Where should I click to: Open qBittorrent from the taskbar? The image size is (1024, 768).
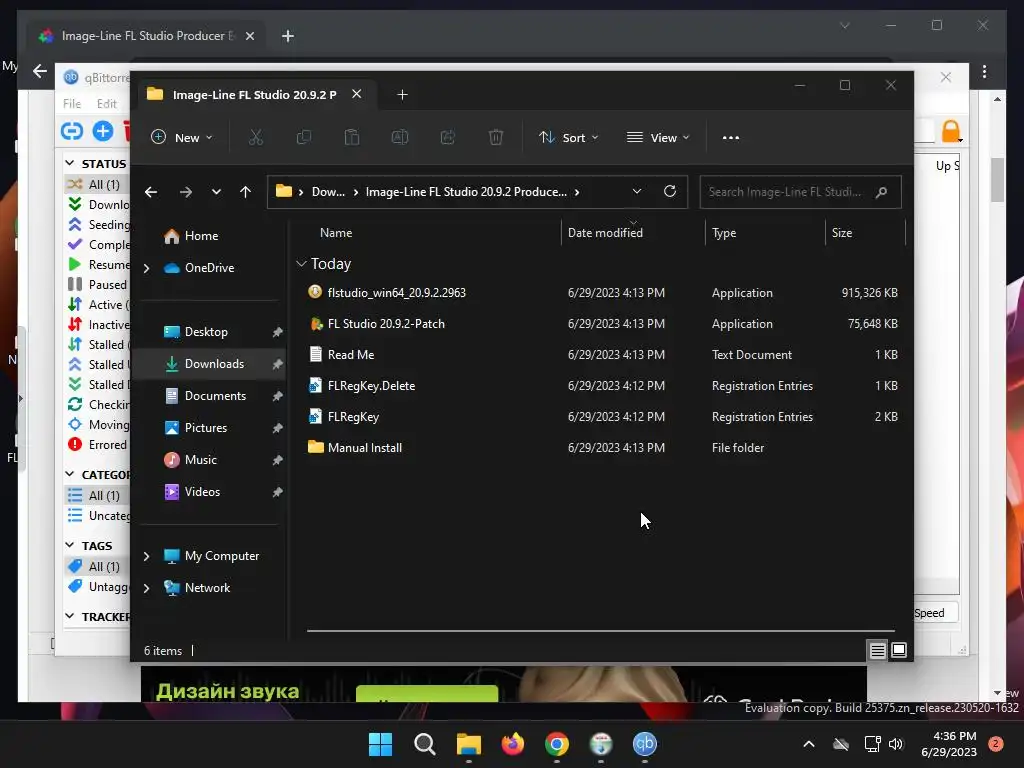[x=645, y=744]
